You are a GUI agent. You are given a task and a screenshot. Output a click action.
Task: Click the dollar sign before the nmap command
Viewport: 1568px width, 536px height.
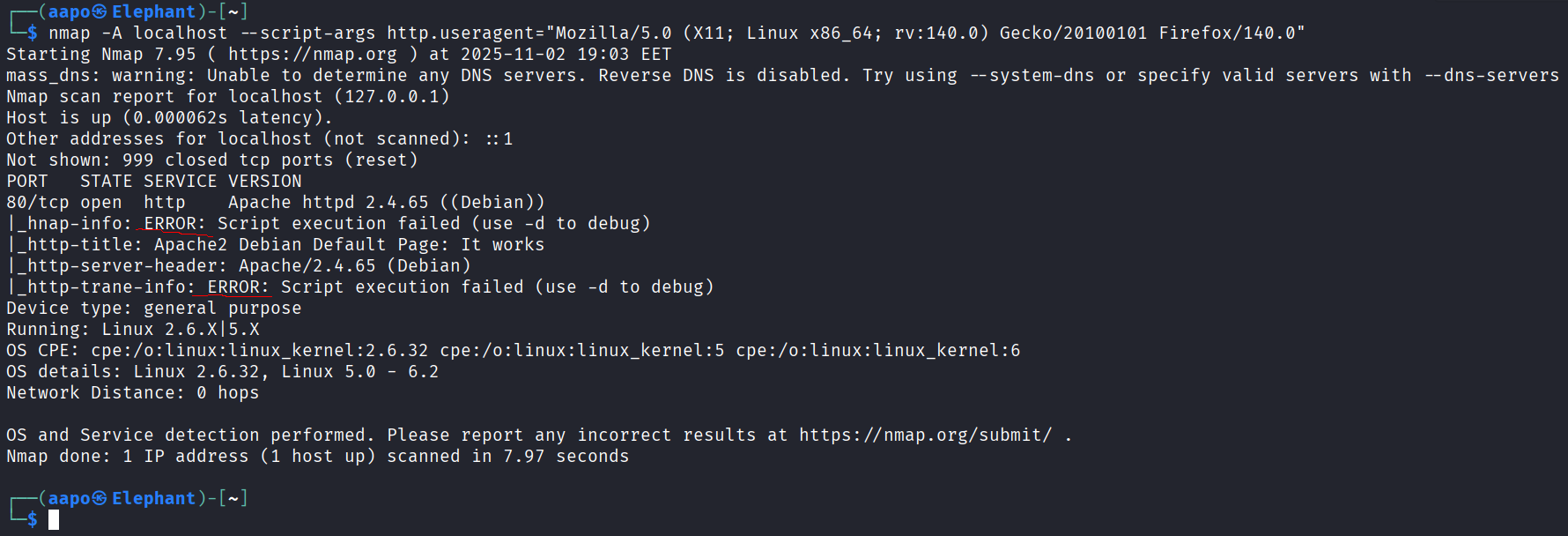point(33,33)
